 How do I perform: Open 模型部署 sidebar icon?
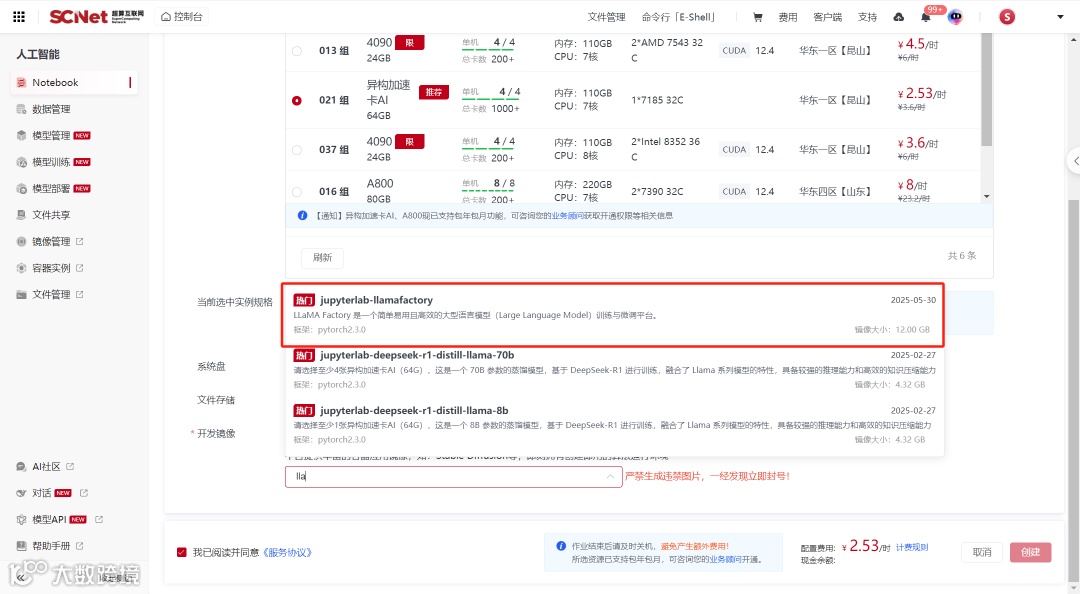tap(21, 188)
